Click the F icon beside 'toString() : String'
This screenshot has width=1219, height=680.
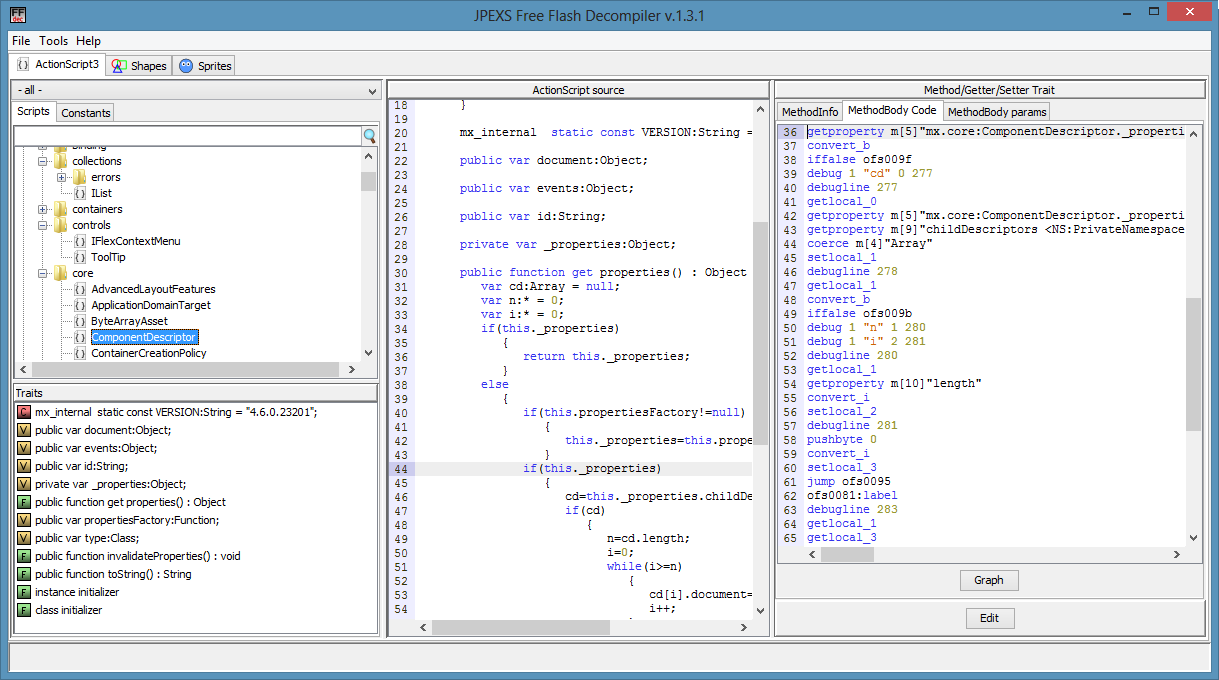click(24, 574)
